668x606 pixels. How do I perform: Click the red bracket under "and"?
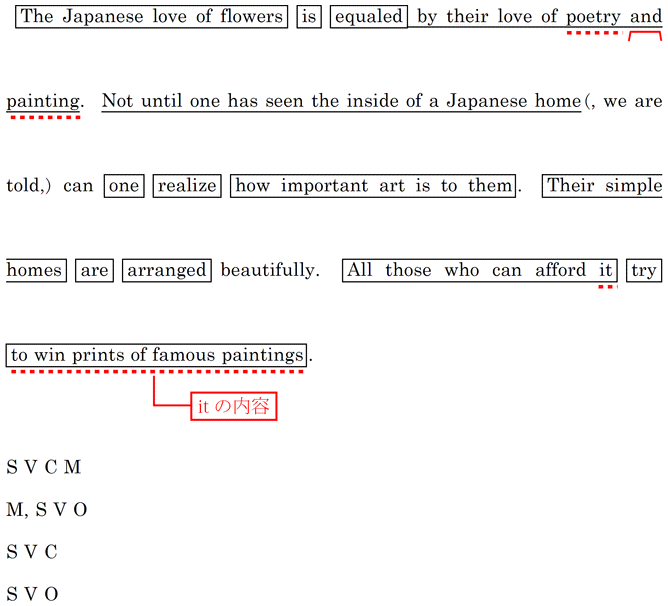[645, 35]
